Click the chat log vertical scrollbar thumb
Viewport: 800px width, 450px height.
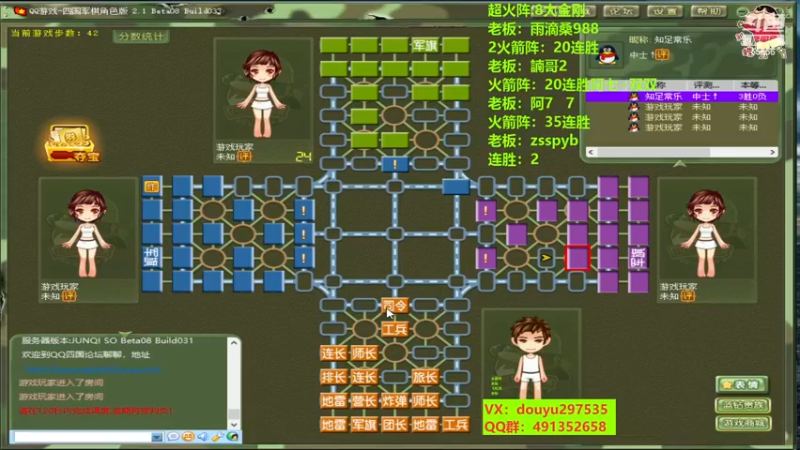pos(234,414)
